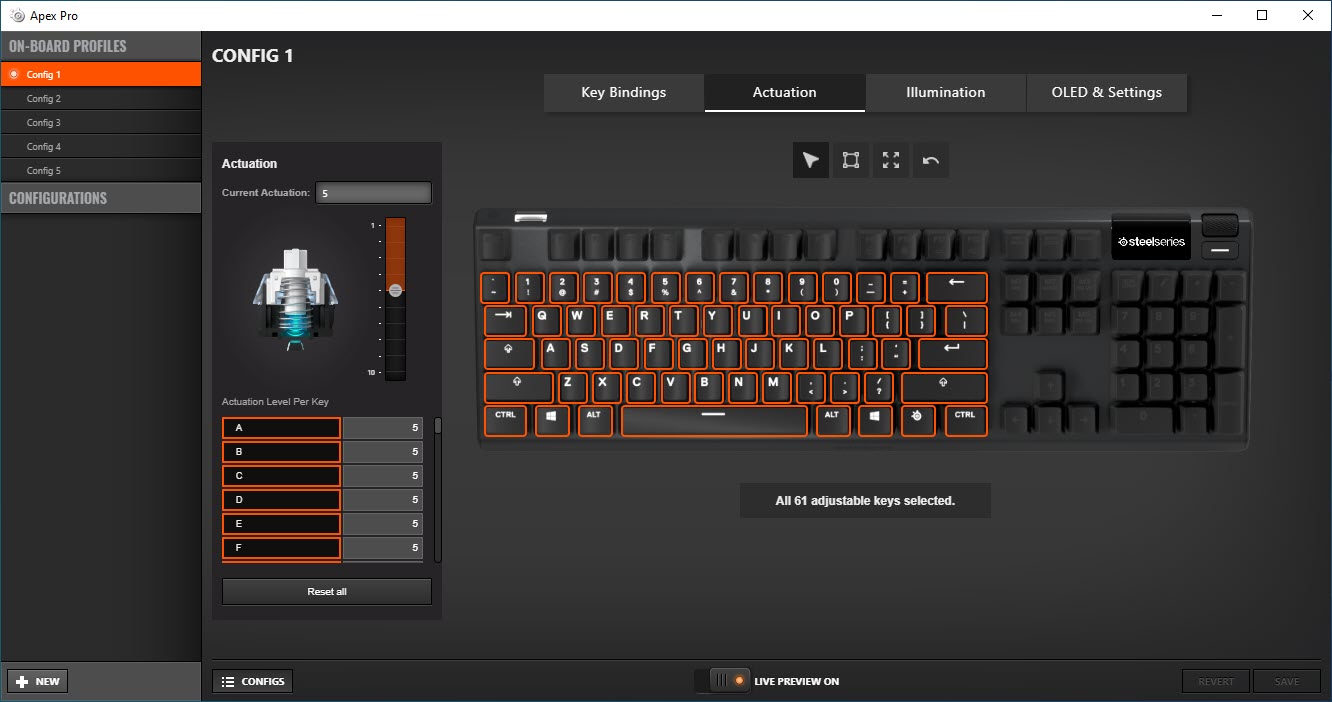Screen dimensions: 1332x702
Task: Select the right Windows key
Action: click(x=875, y=420)
